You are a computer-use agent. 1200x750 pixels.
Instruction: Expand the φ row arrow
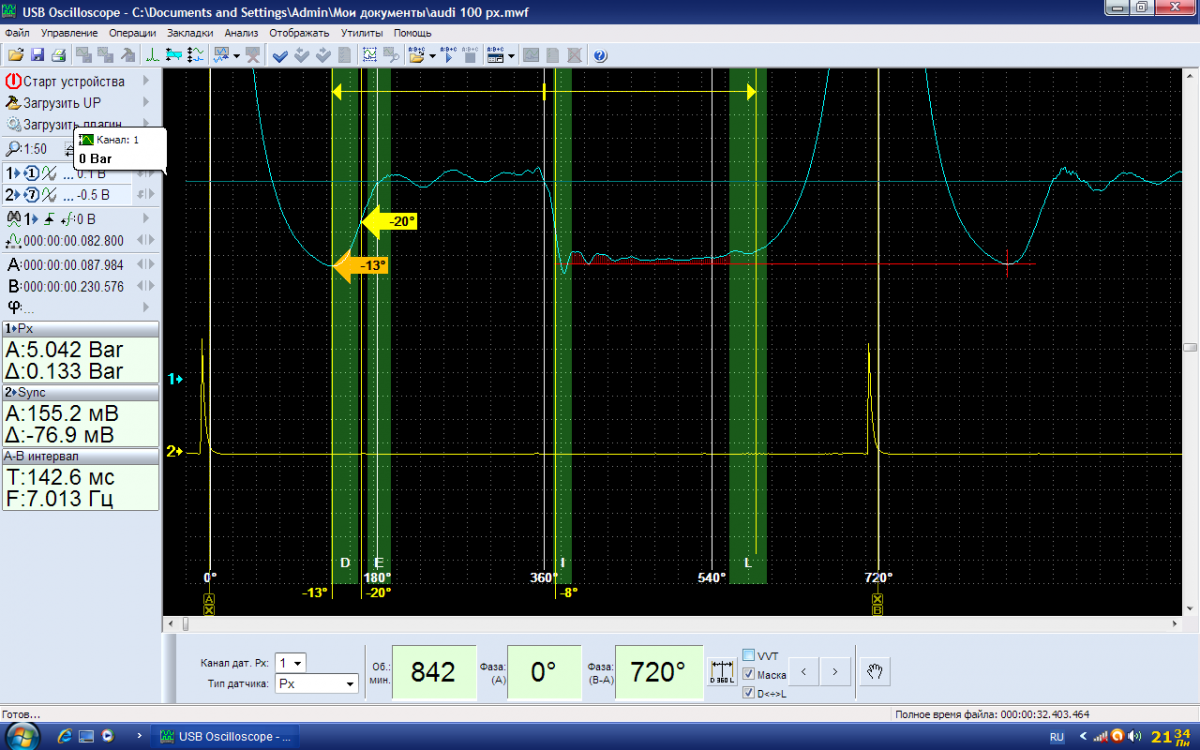146,306
